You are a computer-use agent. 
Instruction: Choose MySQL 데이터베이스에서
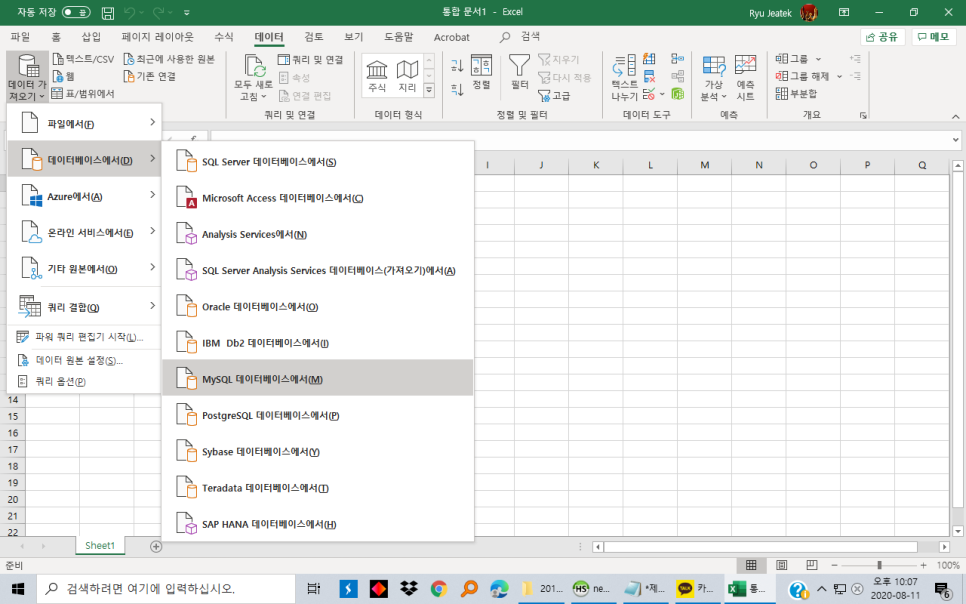click(318, 378)
